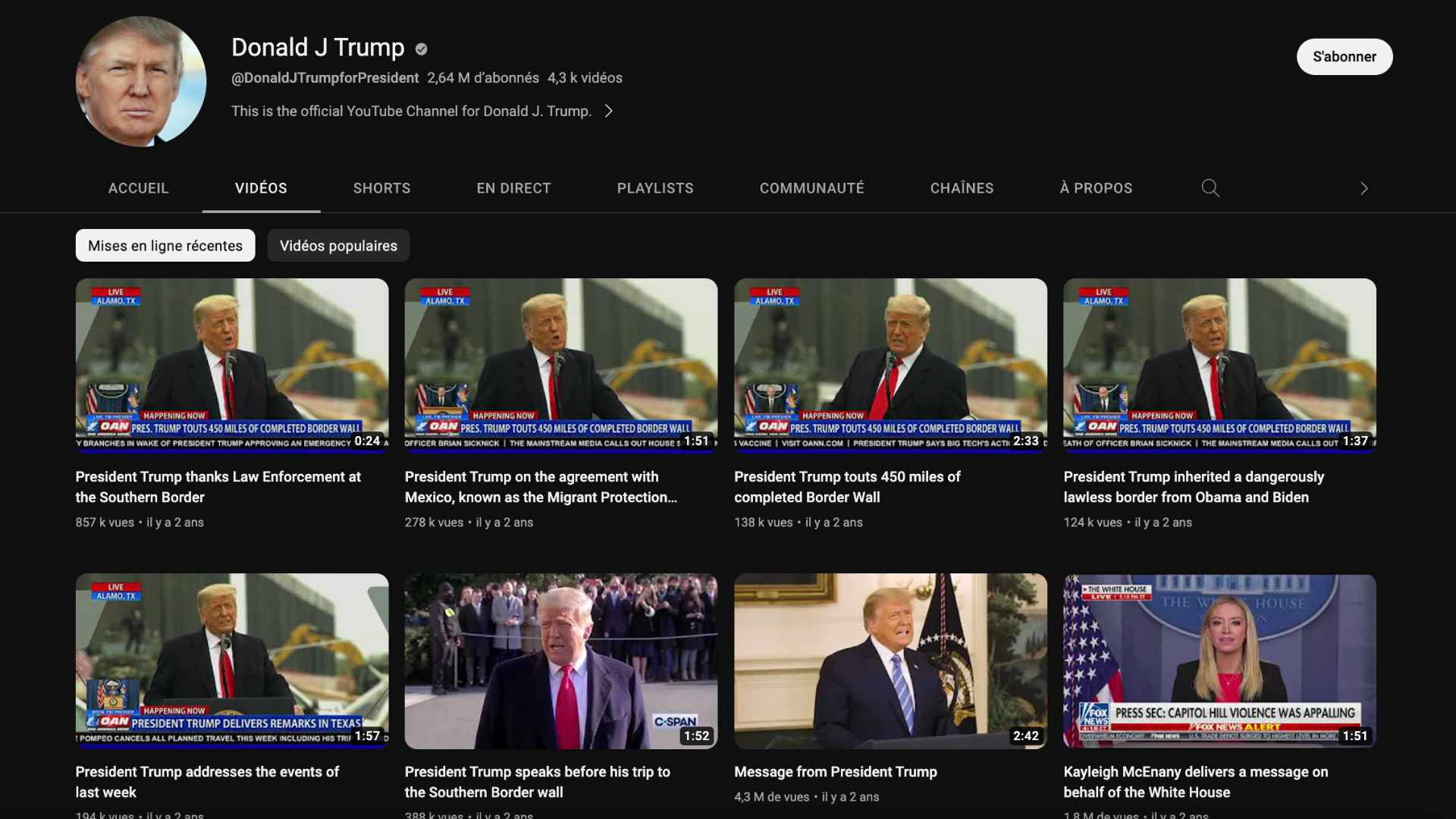Switch to the CHAÎNES tab
Screen dimensions: 1456x819
click(x=962, y=188)
